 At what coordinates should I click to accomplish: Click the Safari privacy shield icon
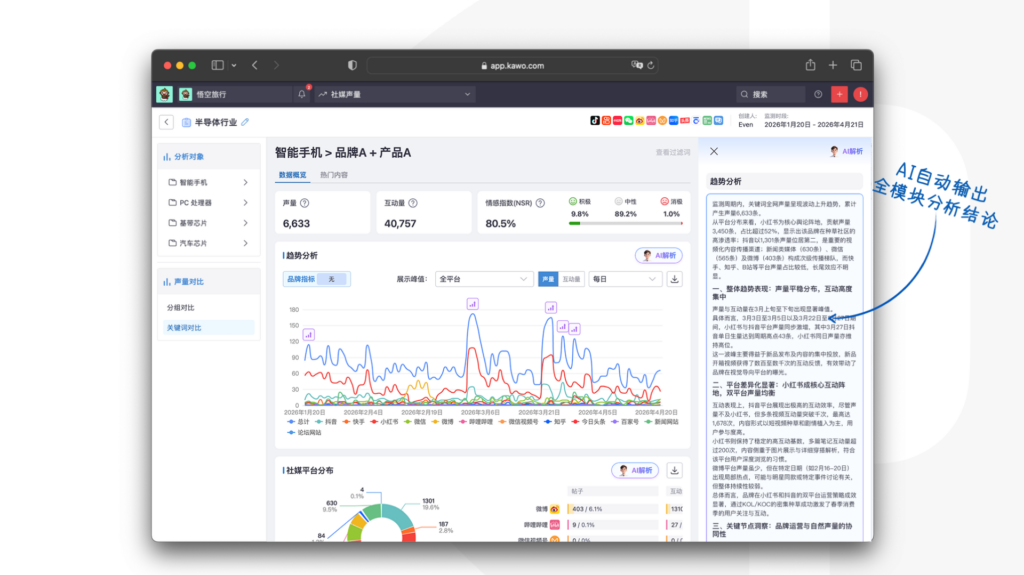point(352,65)
